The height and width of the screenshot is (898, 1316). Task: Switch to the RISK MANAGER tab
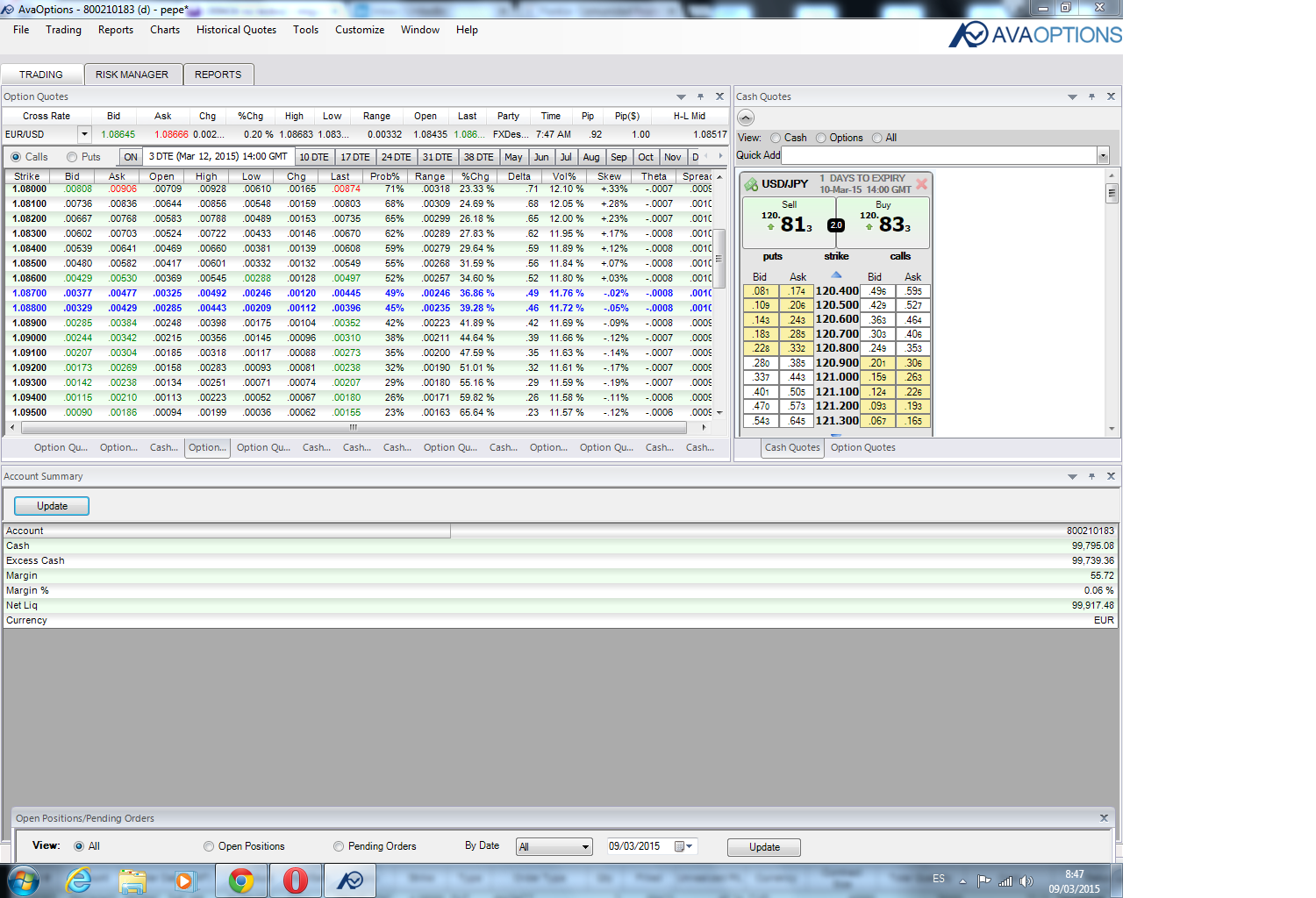click(x=132, y=75)
